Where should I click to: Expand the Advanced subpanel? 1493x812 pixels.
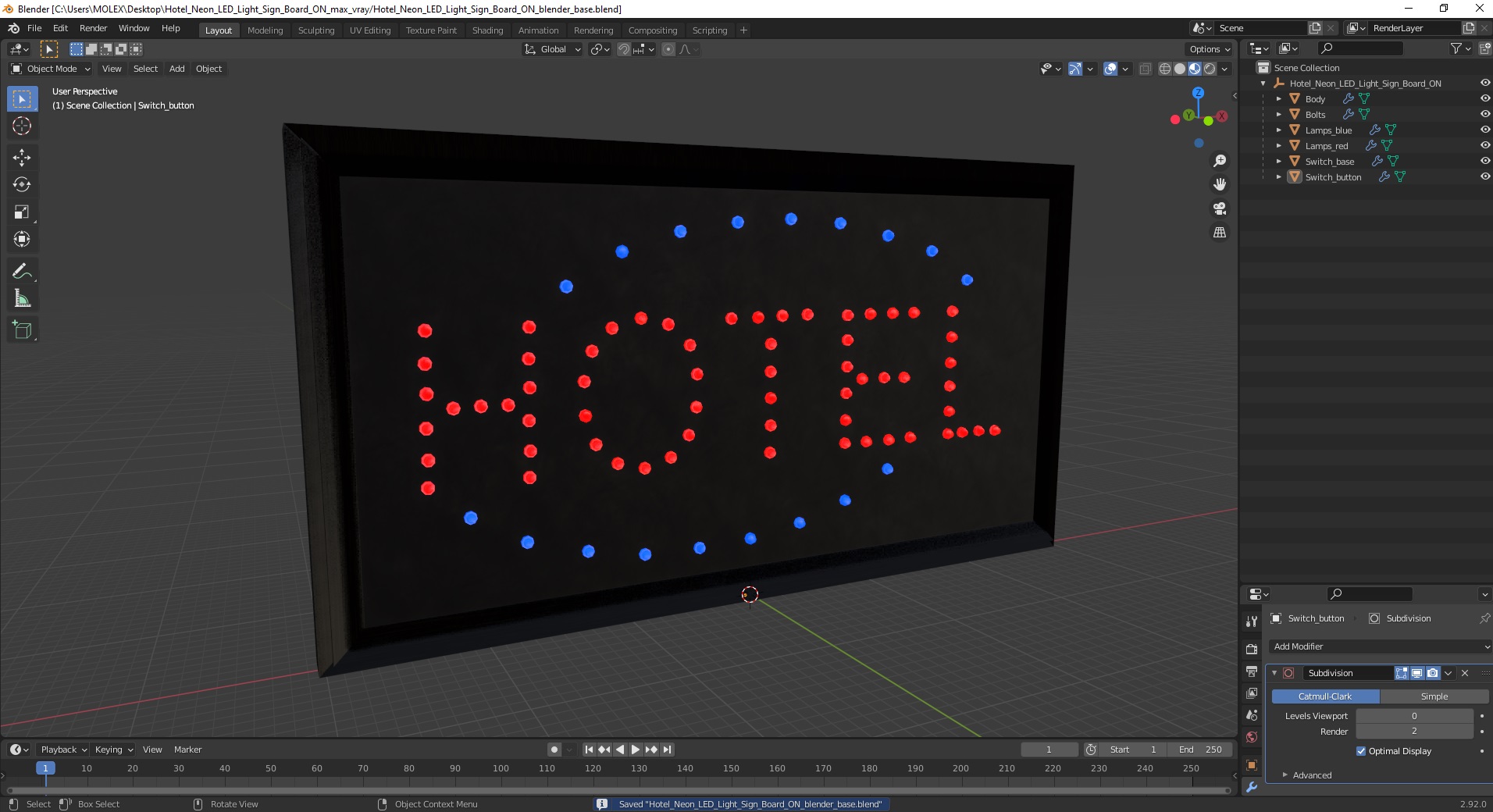point(1312,775)
